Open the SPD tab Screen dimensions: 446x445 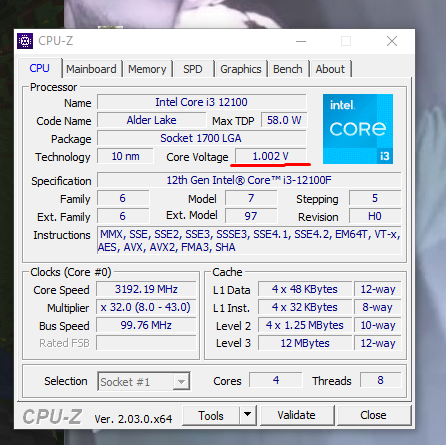(193, 69)
